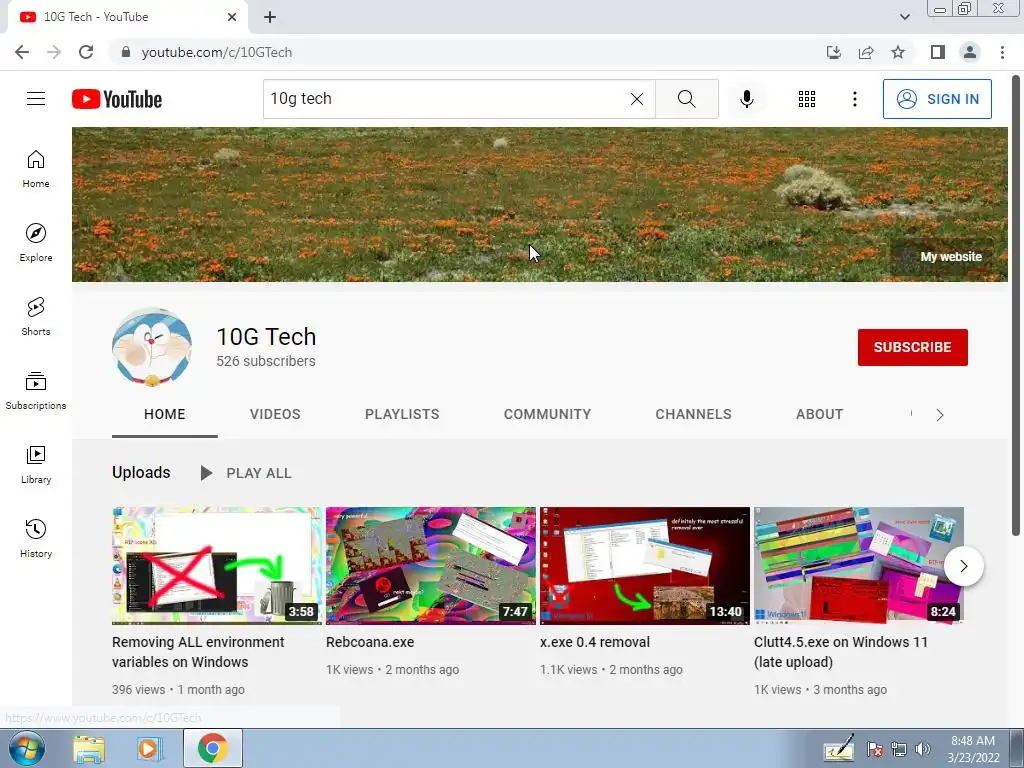This screenshot has width=1024, height=768.
Task: Click the browser back arrow
Action: point(22,52)
